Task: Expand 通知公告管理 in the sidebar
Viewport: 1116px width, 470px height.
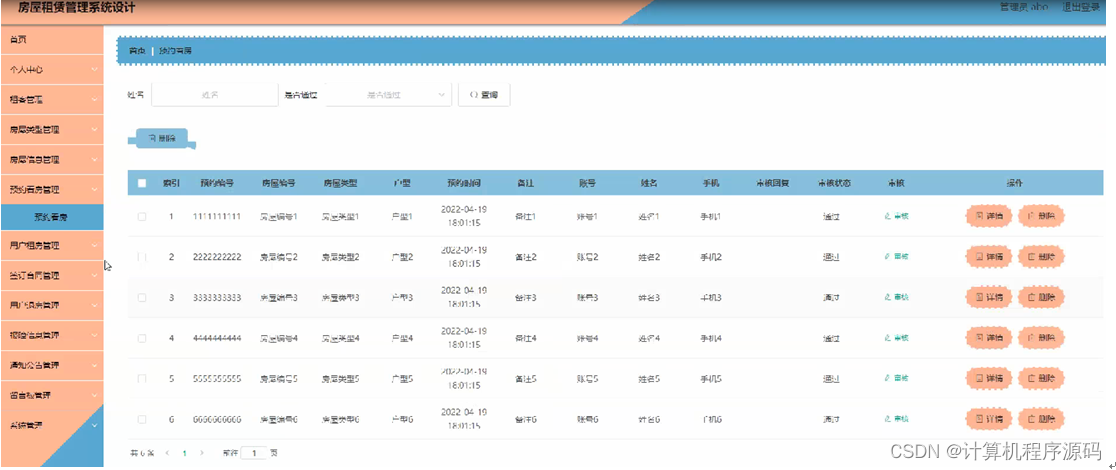Action: pyautogui.click(x=51, y=365)
